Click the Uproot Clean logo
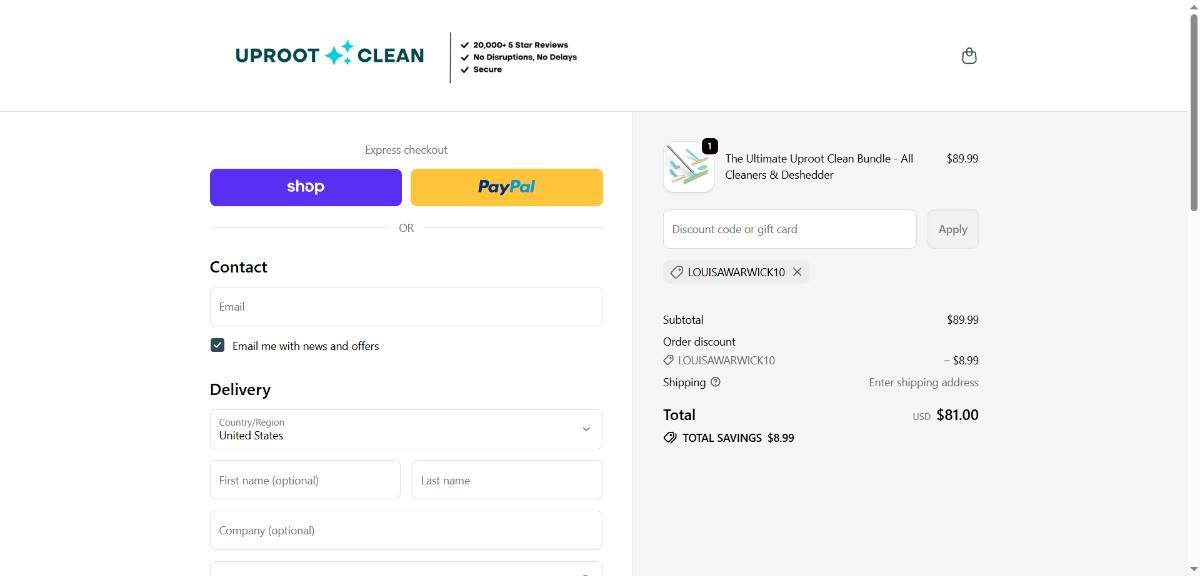Viewport: 1200px width, 576px height. pyautogui.click(x=329, y=55)
